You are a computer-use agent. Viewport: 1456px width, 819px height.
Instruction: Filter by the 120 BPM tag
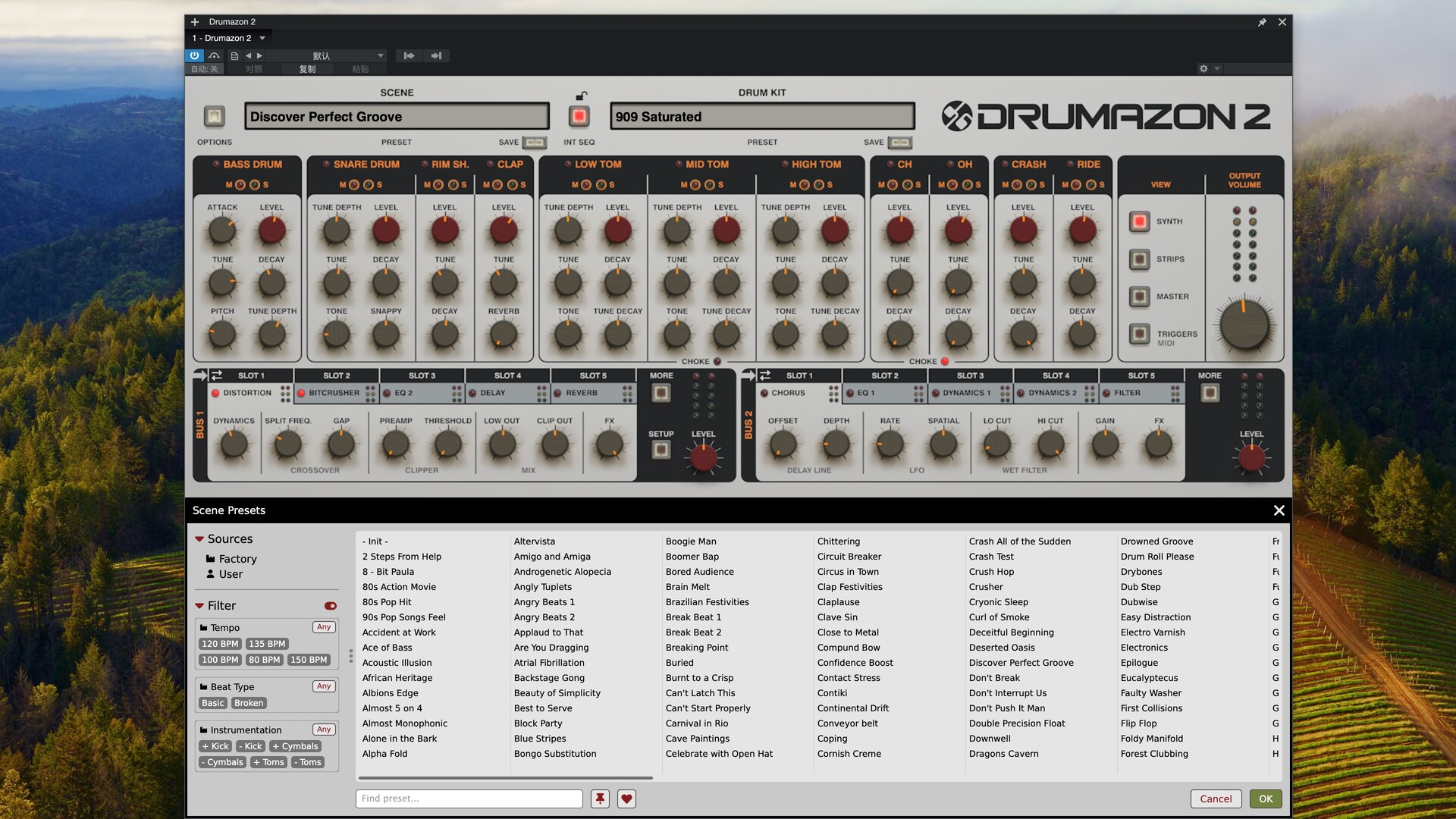tap(220, 644)
